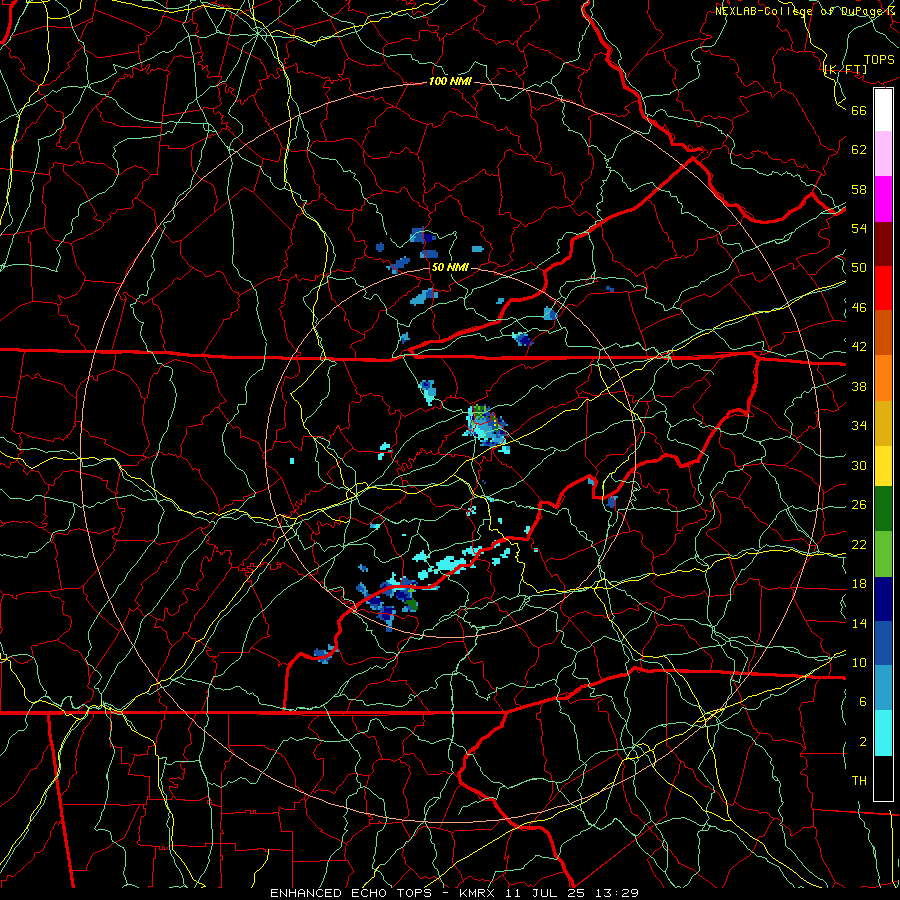
Task: Click the yellow 30 kft legend swatch
Action: click(x=883, y=466)
